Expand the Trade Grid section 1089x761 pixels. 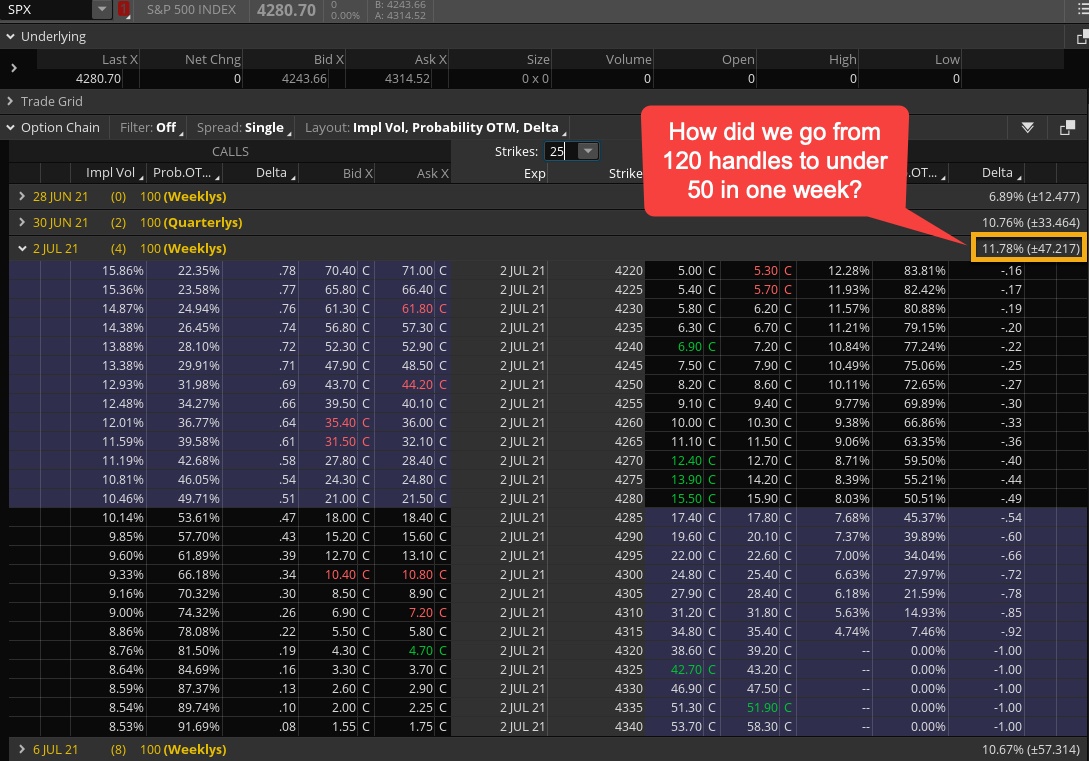point(10,101)
